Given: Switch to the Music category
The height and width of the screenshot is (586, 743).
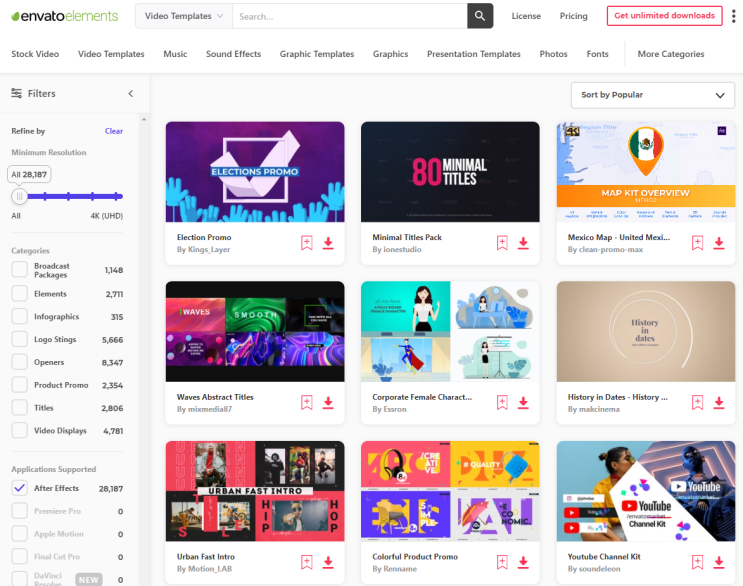Looking at the screenshot, I should click(x=175, y=54).
